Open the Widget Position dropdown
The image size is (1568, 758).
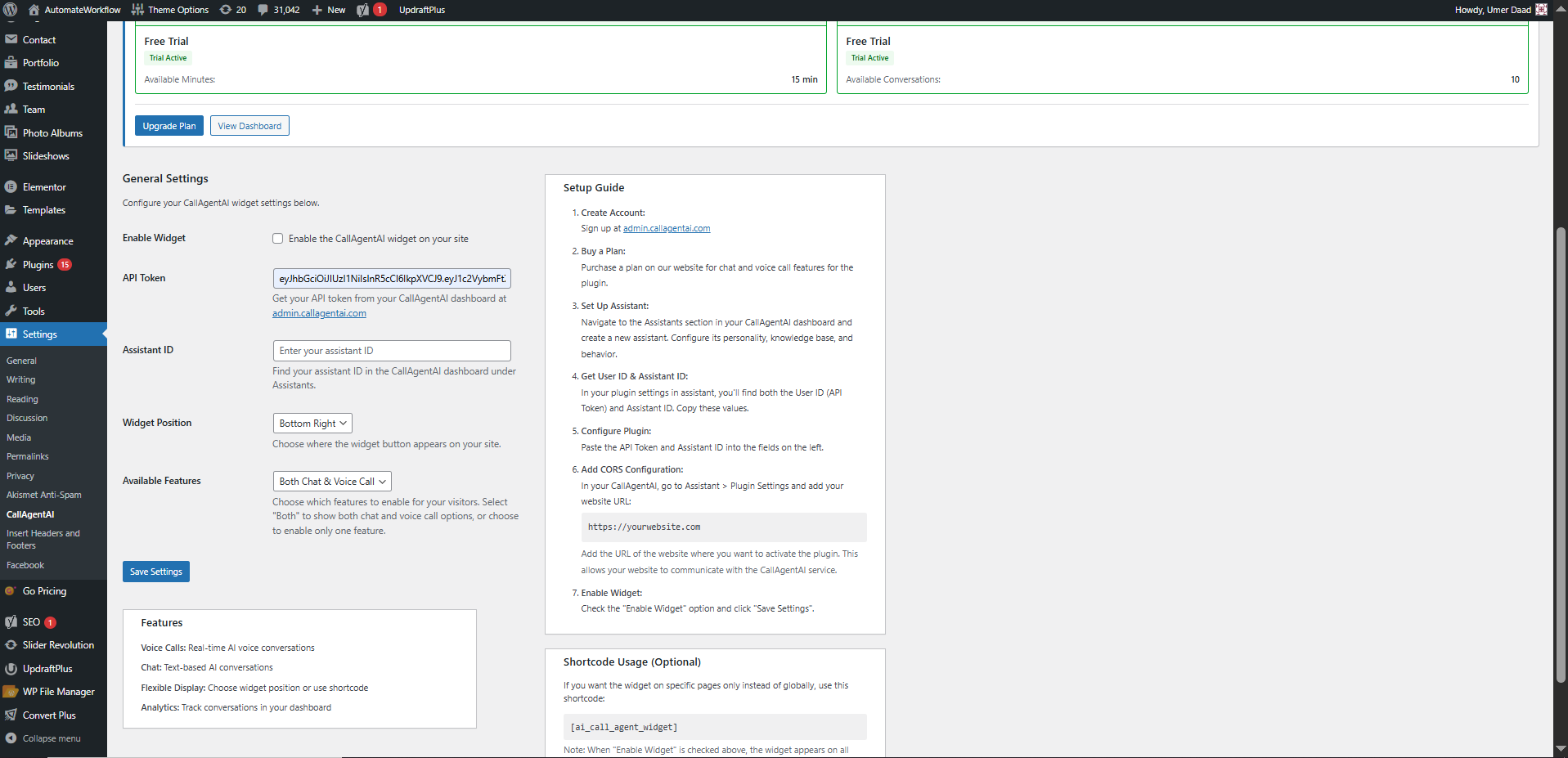pyautogui.click(x=312, y=423)
